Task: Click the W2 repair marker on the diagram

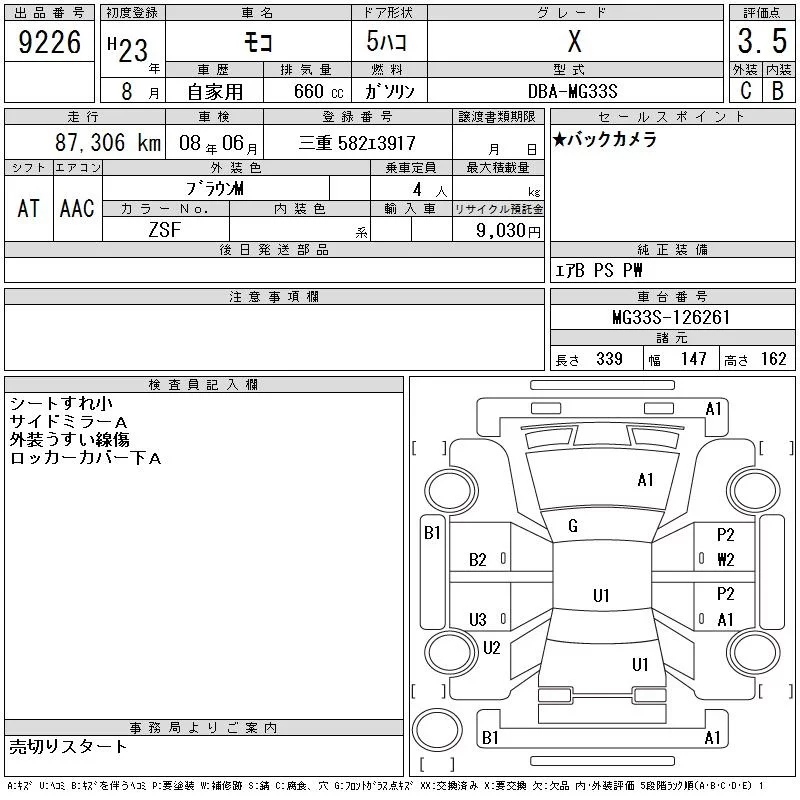Action: (726, 560)
